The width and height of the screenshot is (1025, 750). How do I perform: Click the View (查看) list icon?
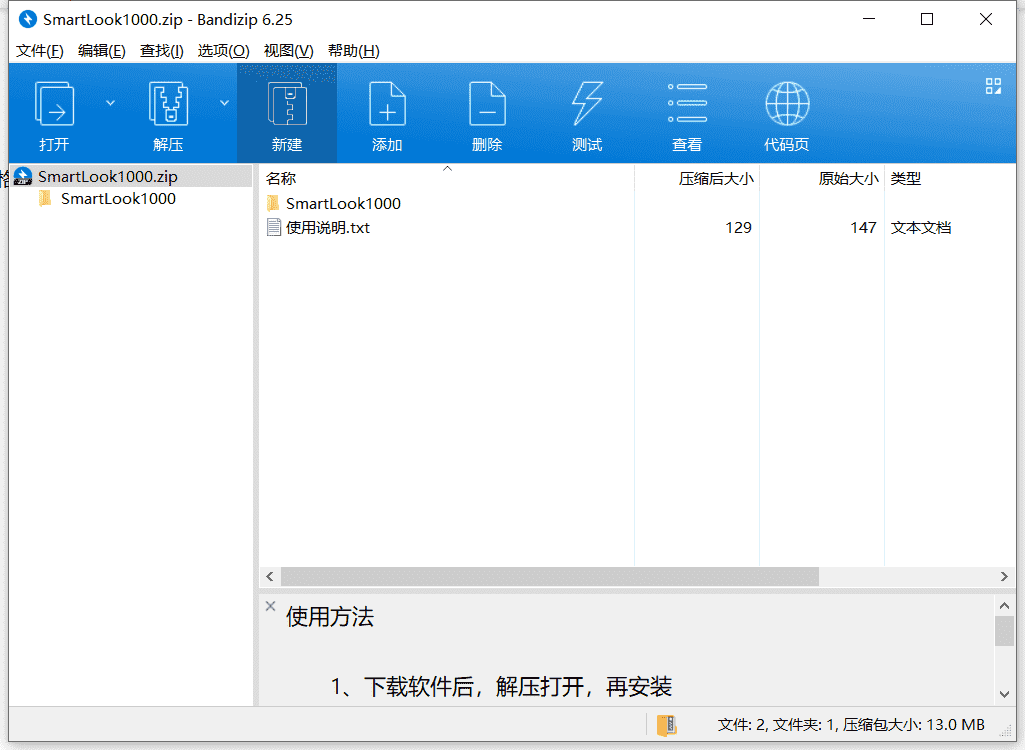[687, 103]
